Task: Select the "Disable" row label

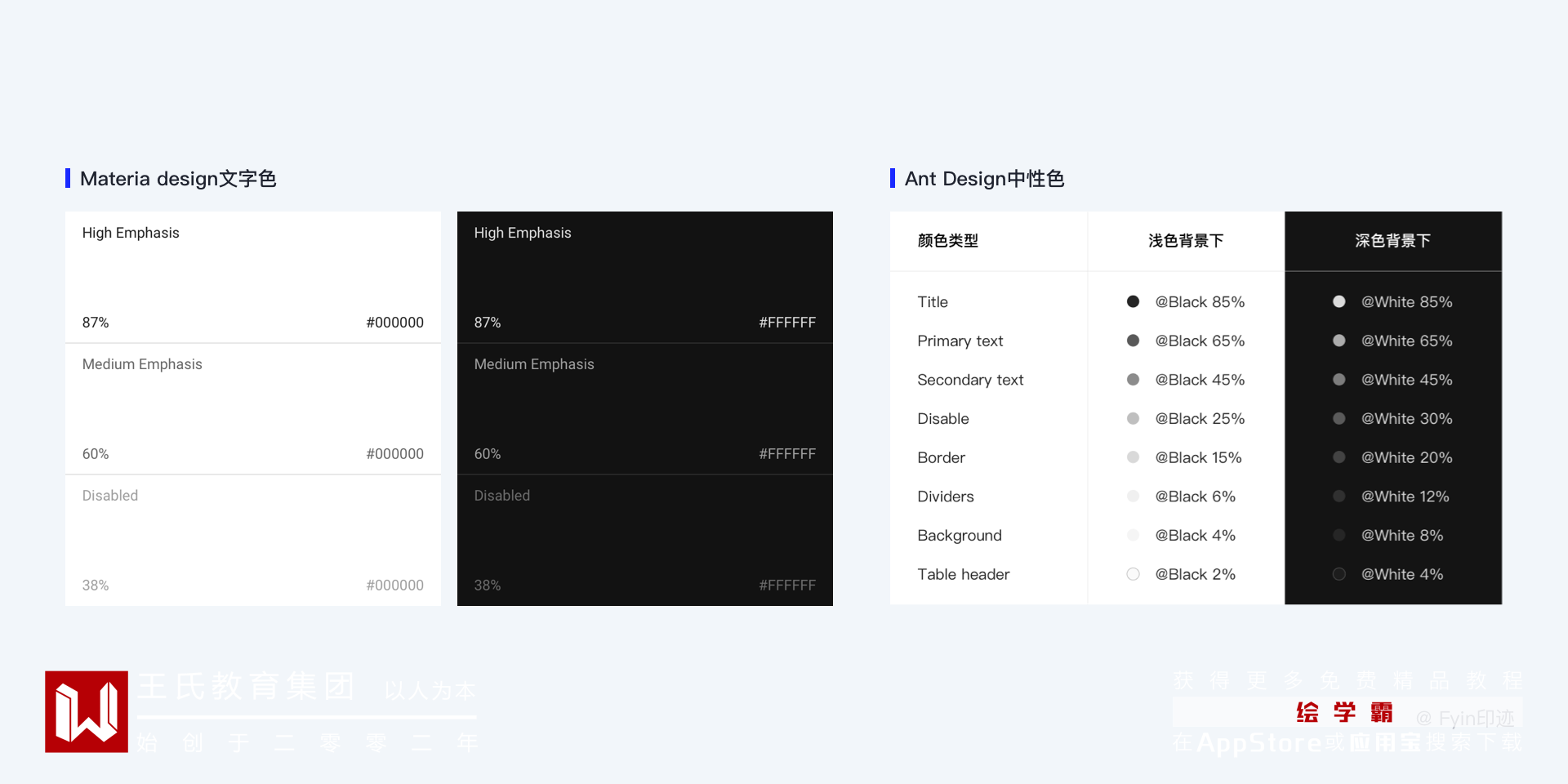Action: click(943, 419)
